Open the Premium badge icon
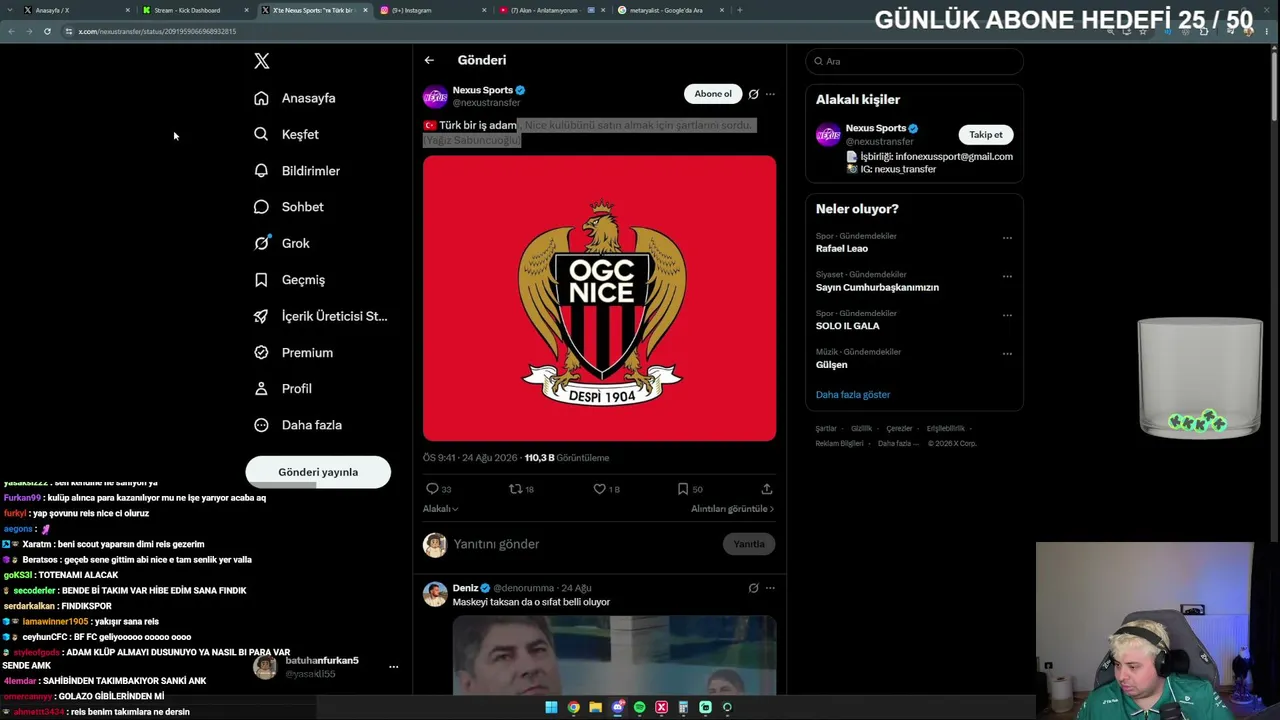Screen dimensions: 1280x720 [x=261, y=352]
